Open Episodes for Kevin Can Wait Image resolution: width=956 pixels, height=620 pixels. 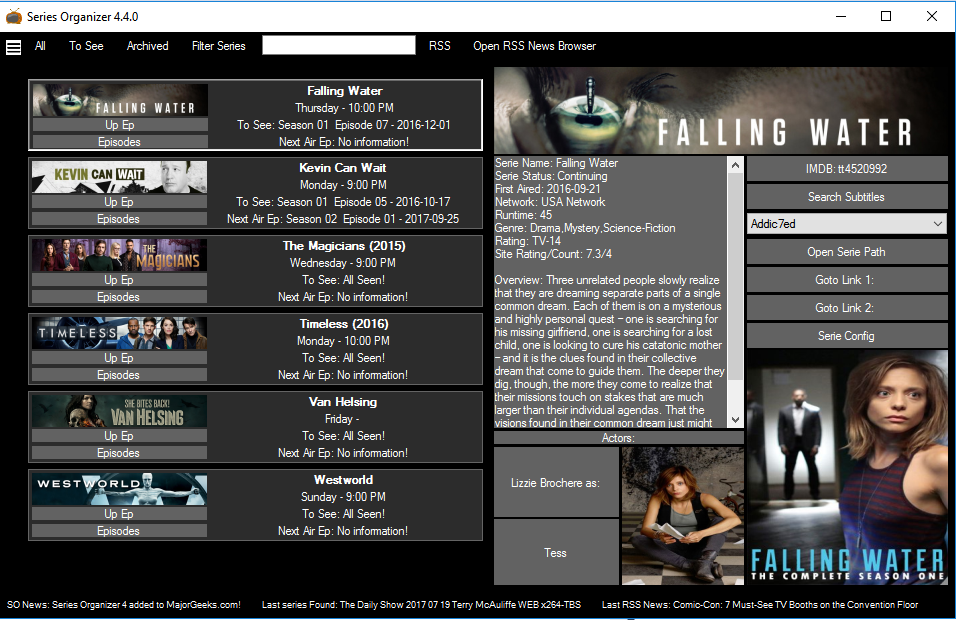pos(119,218)
